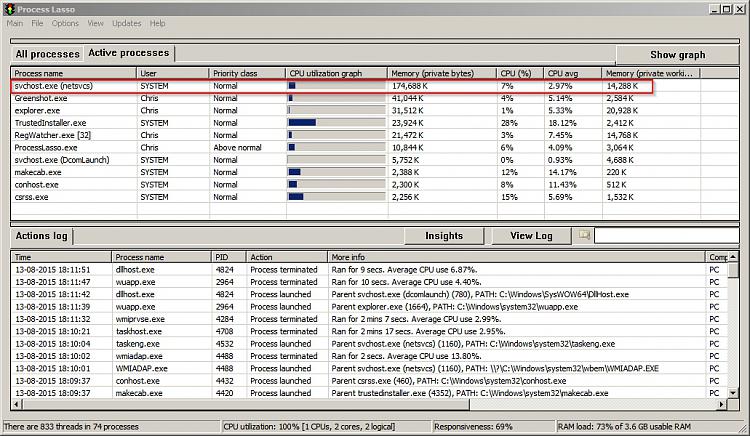
Task: Open the Main menu
Action: pyautogui.click(x=14, y=23)
